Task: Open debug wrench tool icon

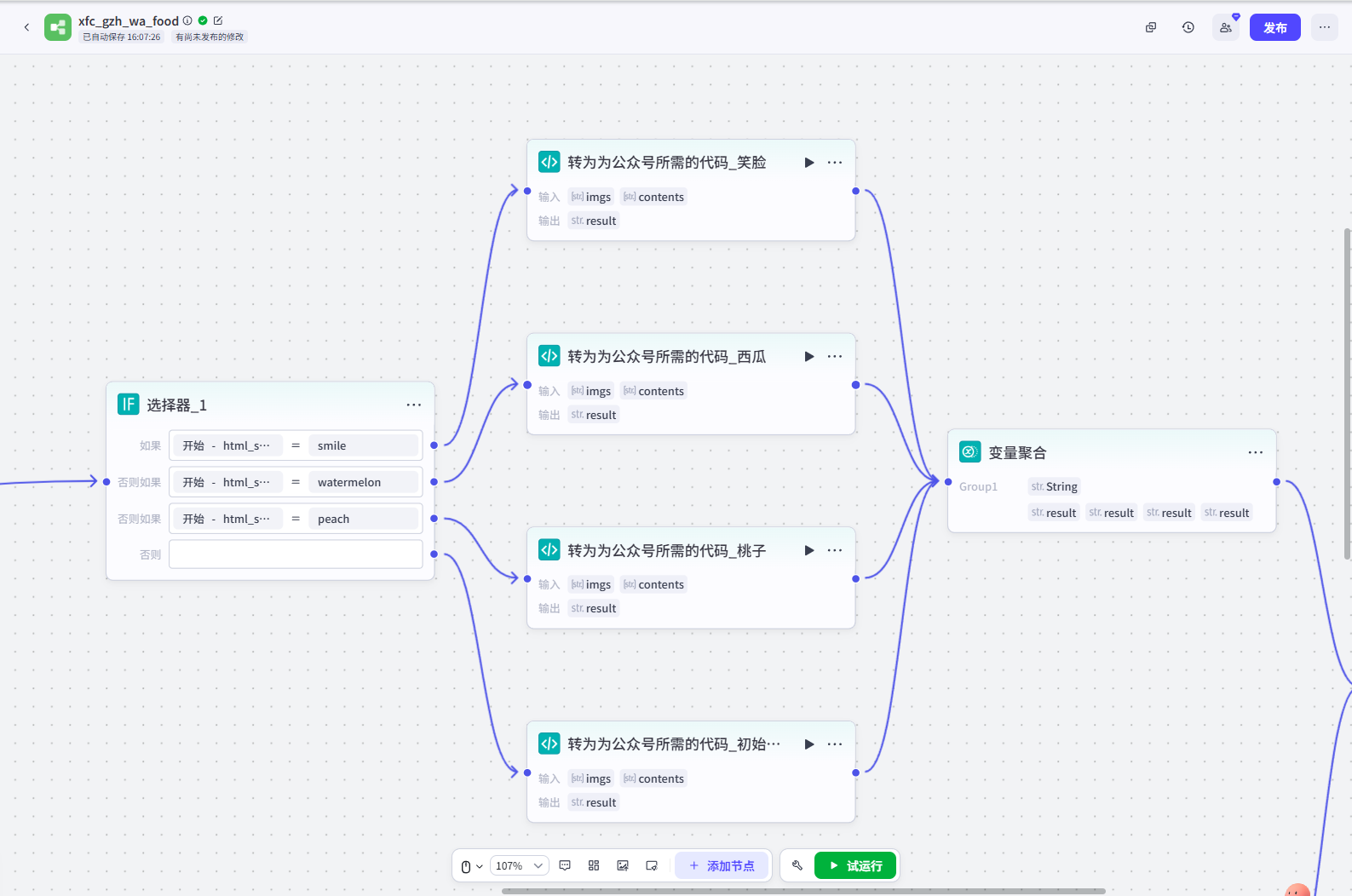Action: click(x=797, y=866)
